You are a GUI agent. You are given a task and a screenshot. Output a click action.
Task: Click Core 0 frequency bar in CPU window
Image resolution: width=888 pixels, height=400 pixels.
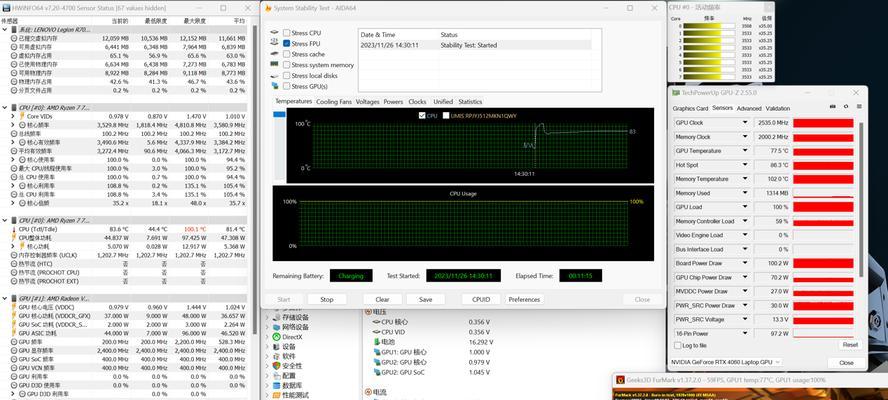tap(709, 26)
